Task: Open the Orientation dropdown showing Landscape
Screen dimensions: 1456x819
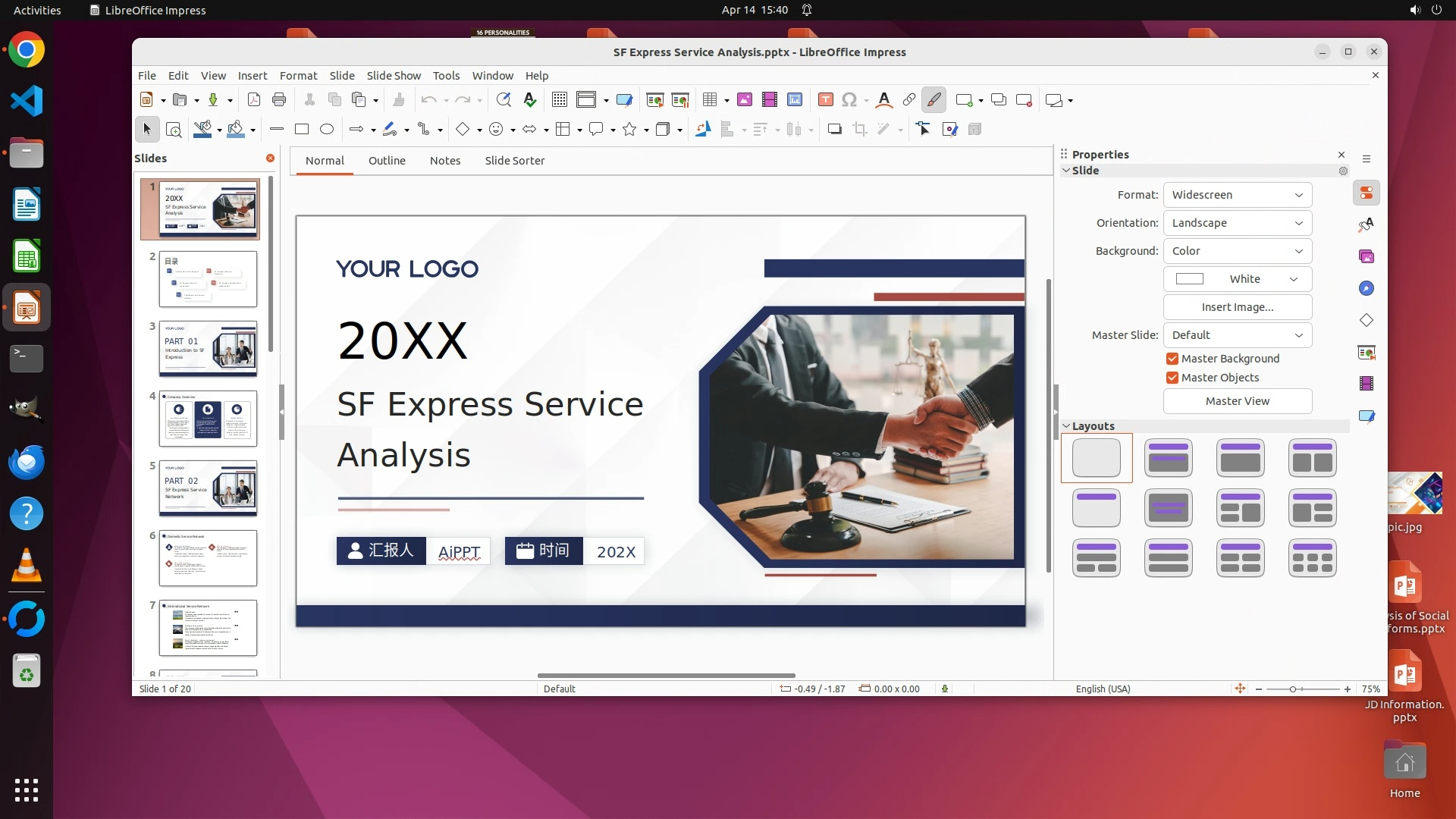Action: tap(1237, 223)
